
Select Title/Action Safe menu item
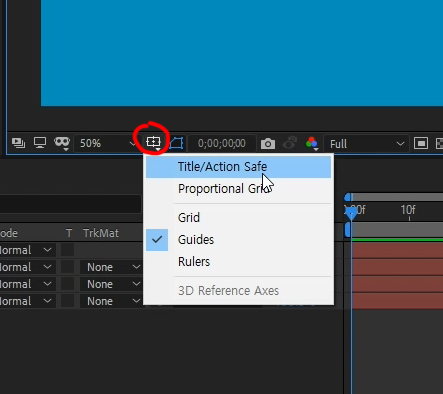[x=238, y=167]
